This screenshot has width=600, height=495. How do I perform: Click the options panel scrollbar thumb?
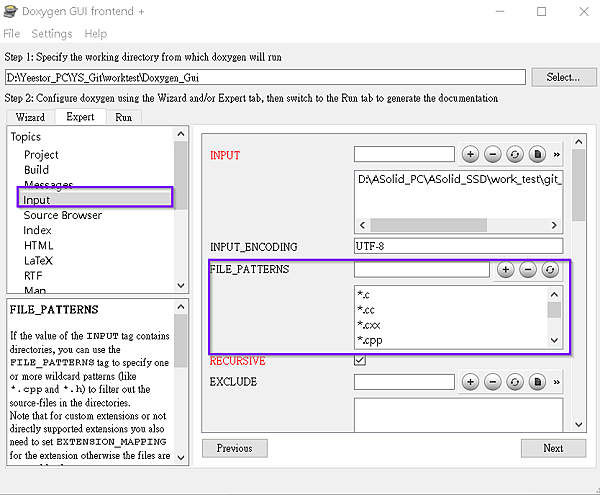[579, 185]
